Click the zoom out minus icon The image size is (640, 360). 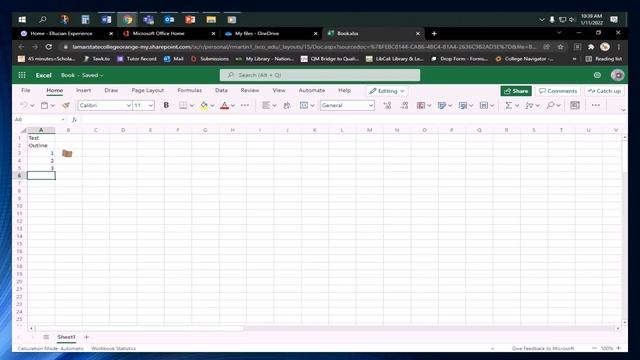pos(594,348)
